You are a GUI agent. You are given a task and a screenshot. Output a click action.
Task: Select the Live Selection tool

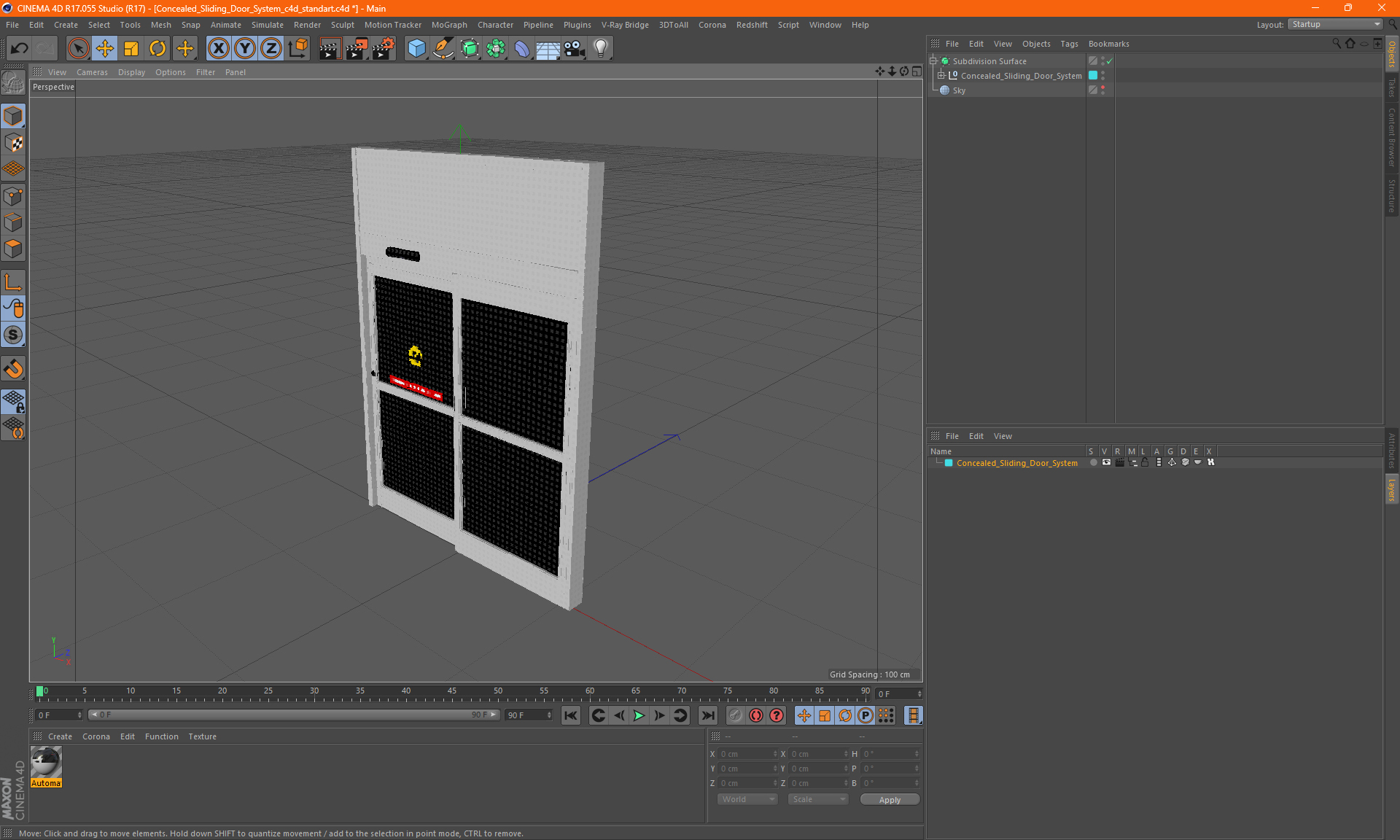tap(78, 48)
